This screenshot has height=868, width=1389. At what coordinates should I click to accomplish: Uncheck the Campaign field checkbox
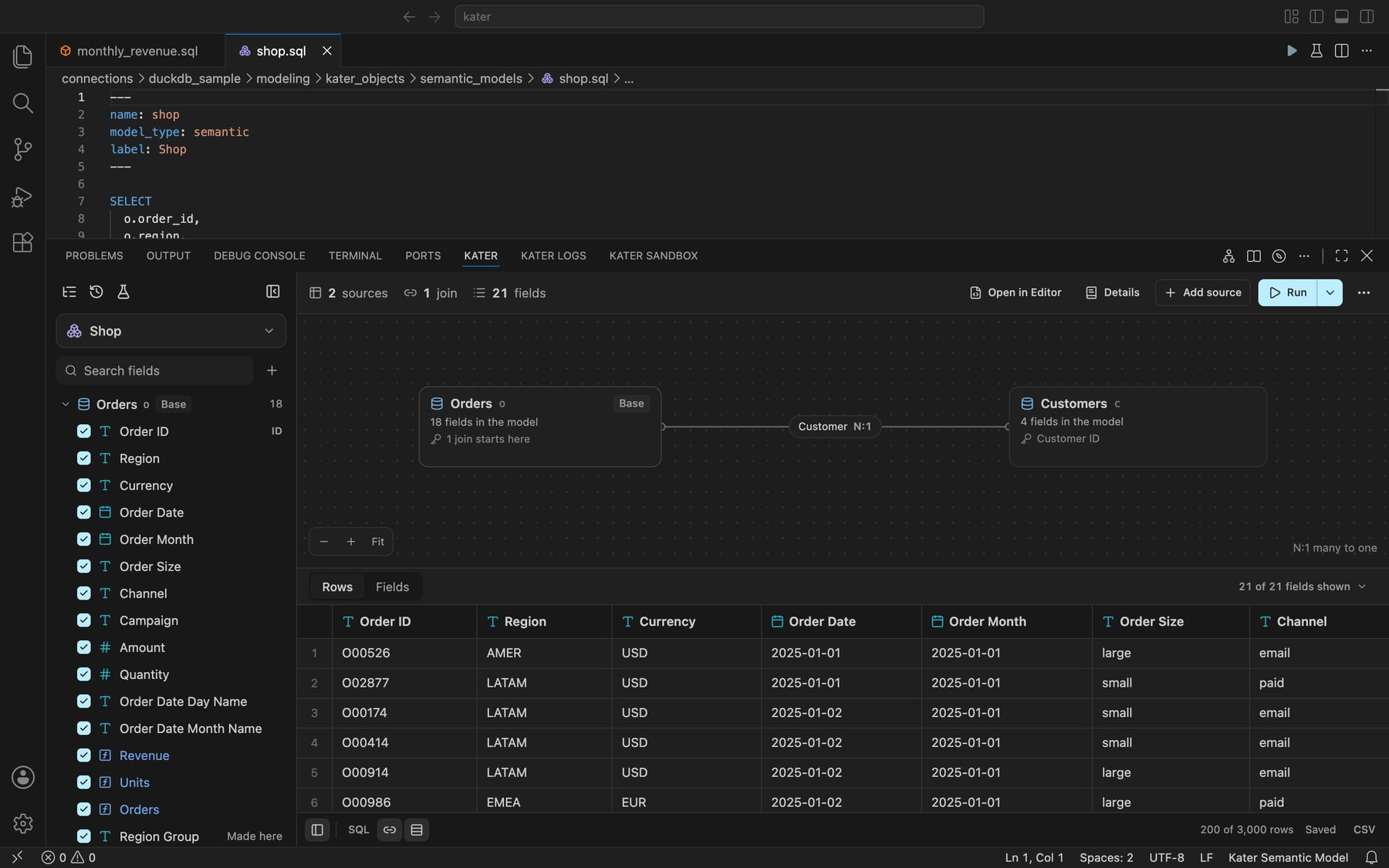(x=84, y=620)
